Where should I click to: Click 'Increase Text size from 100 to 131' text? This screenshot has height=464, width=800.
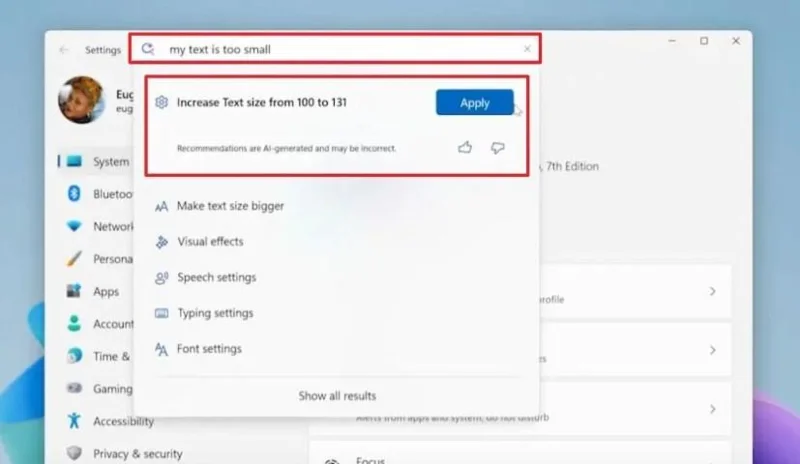coord(262,102)
